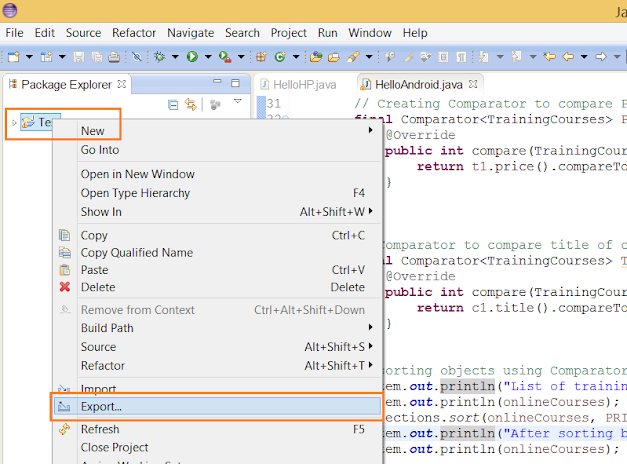Image resolution: width=627 pixels, height=464 pixels.
Task: Run the program with the green play icon
Action: [x=192, y=57]
